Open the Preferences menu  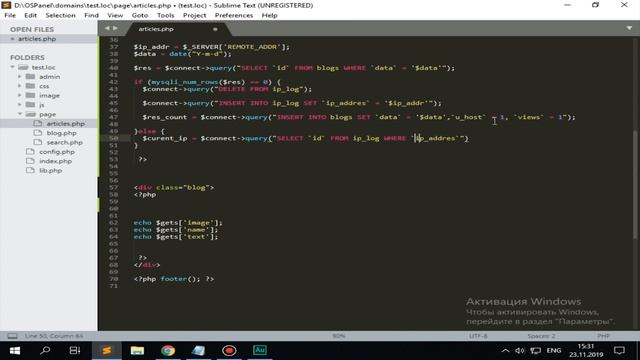[234, 15]
